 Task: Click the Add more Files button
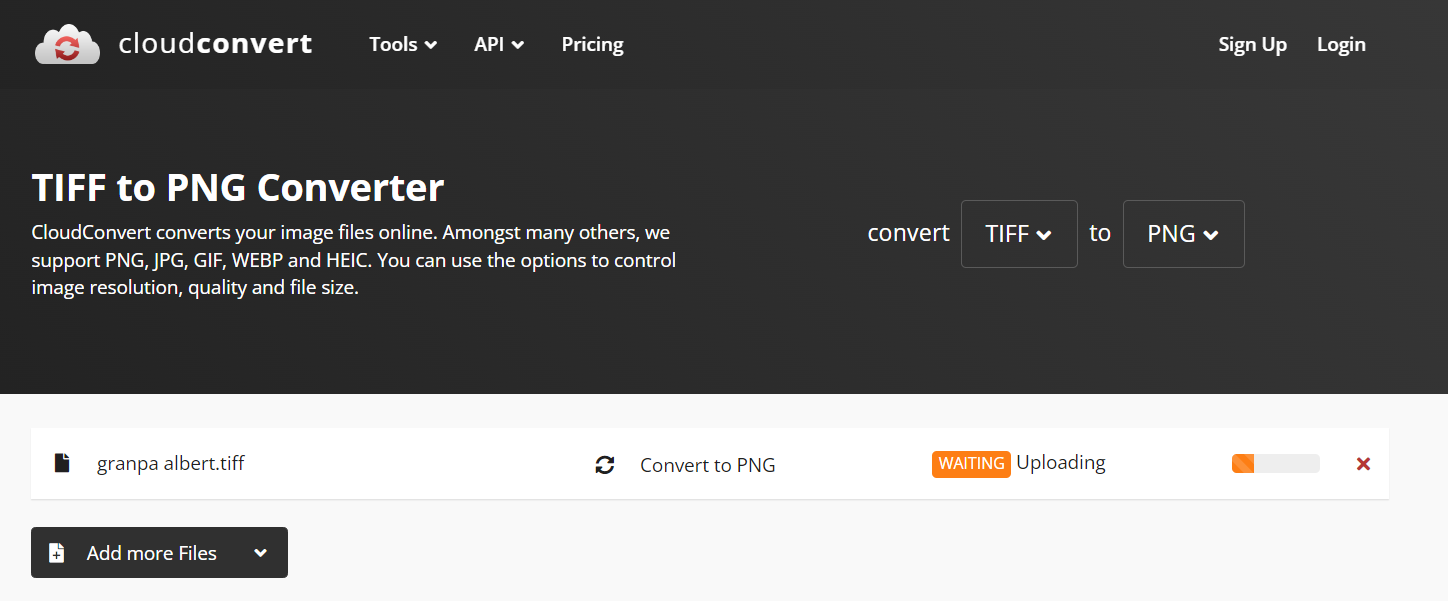150,552
